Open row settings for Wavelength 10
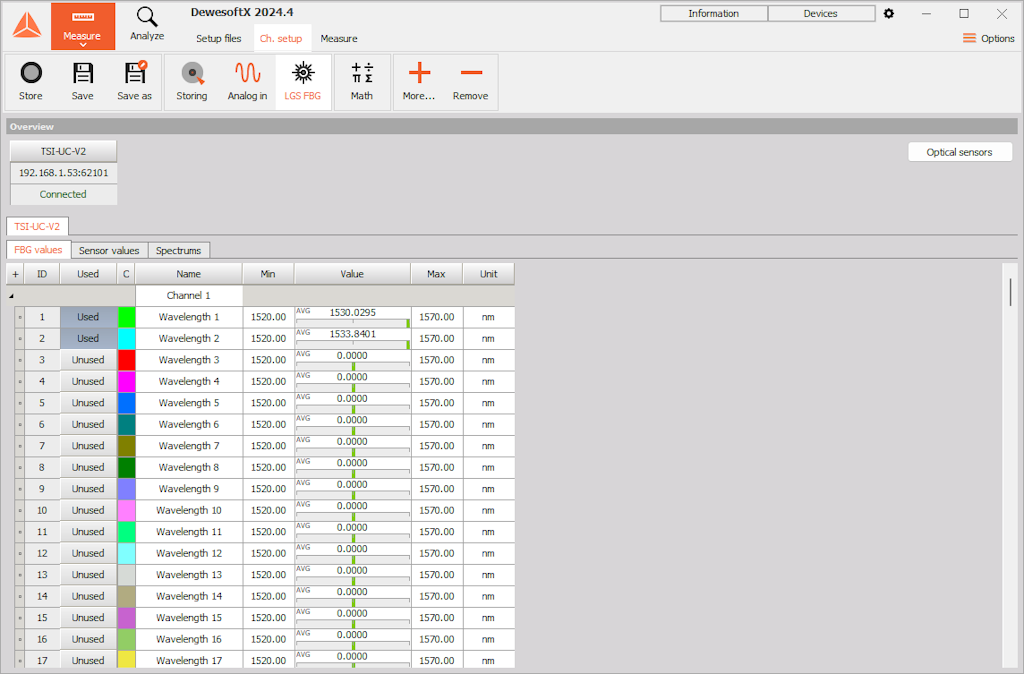This screenshot has width=1024, height=674. pyautogui.click(x=20, y=511)
